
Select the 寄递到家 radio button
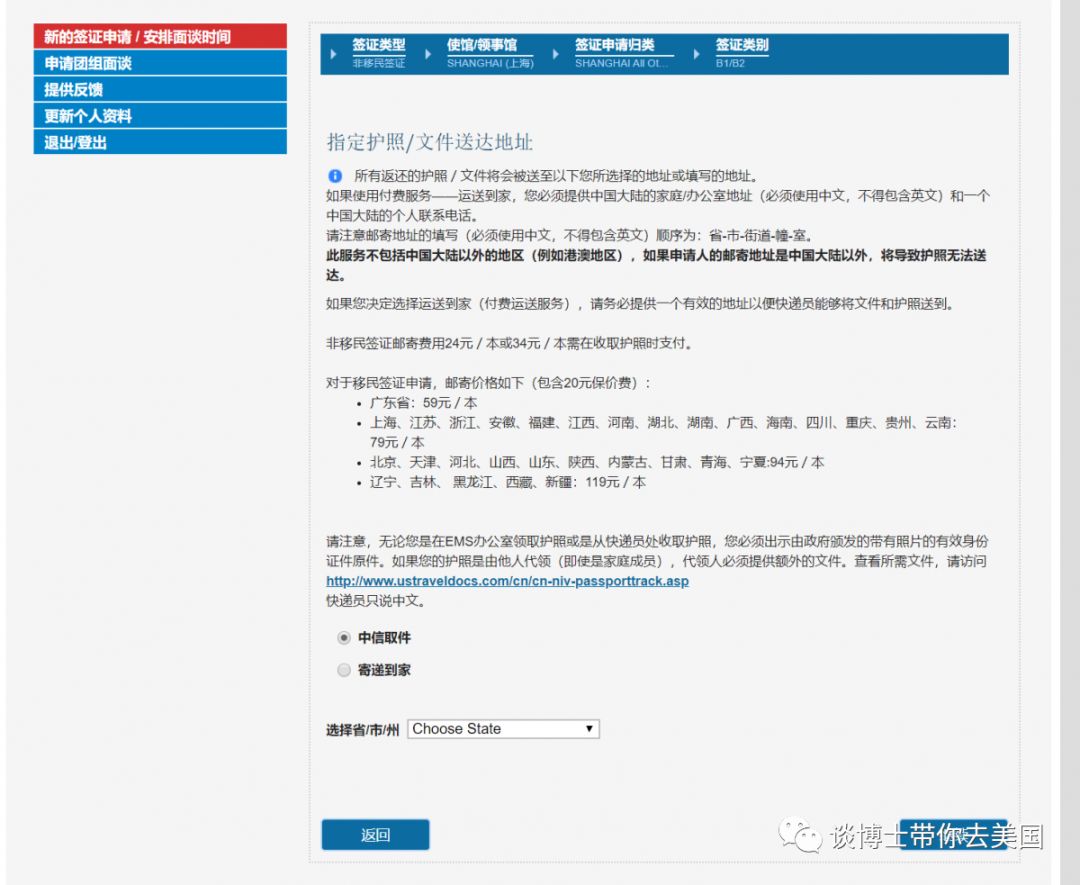click(x=344, y=670)
